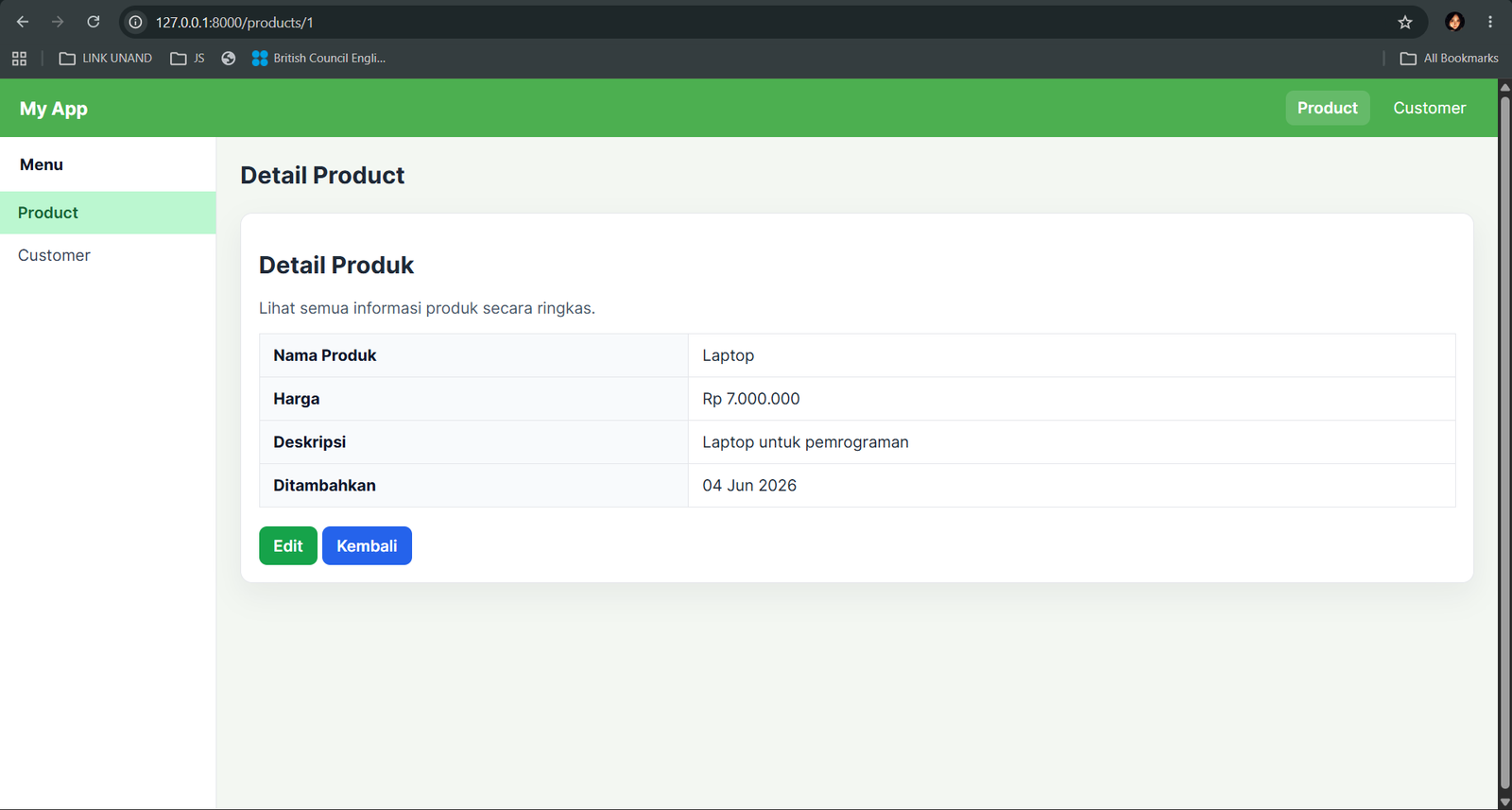The height and width of the screenshot is (810, 1512).
Task: Click the page scrollbar up arrow
Action: 1504,87
